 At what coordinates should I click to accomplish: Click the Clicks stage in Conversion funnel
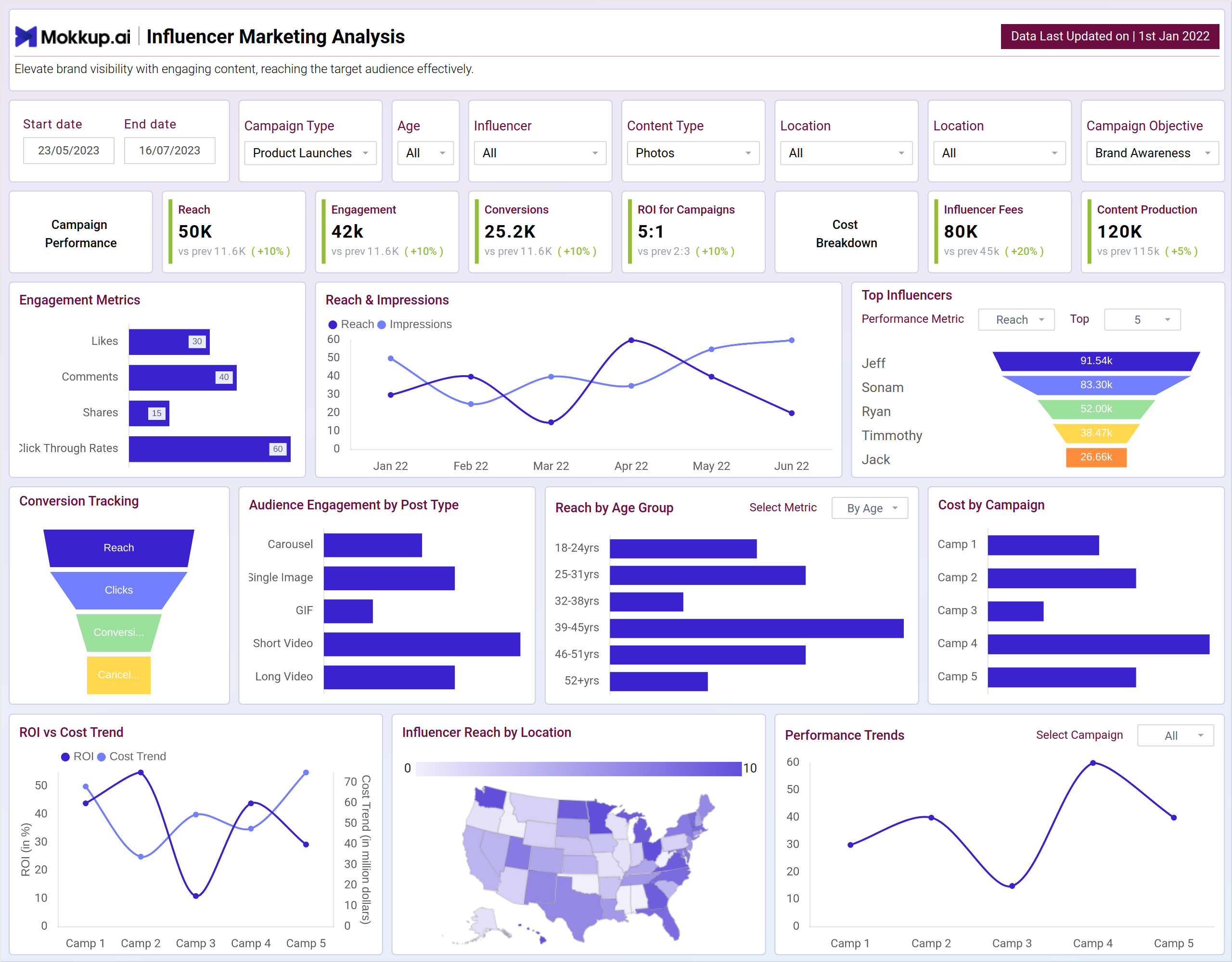pyautogui.click(x=118, y=590)
